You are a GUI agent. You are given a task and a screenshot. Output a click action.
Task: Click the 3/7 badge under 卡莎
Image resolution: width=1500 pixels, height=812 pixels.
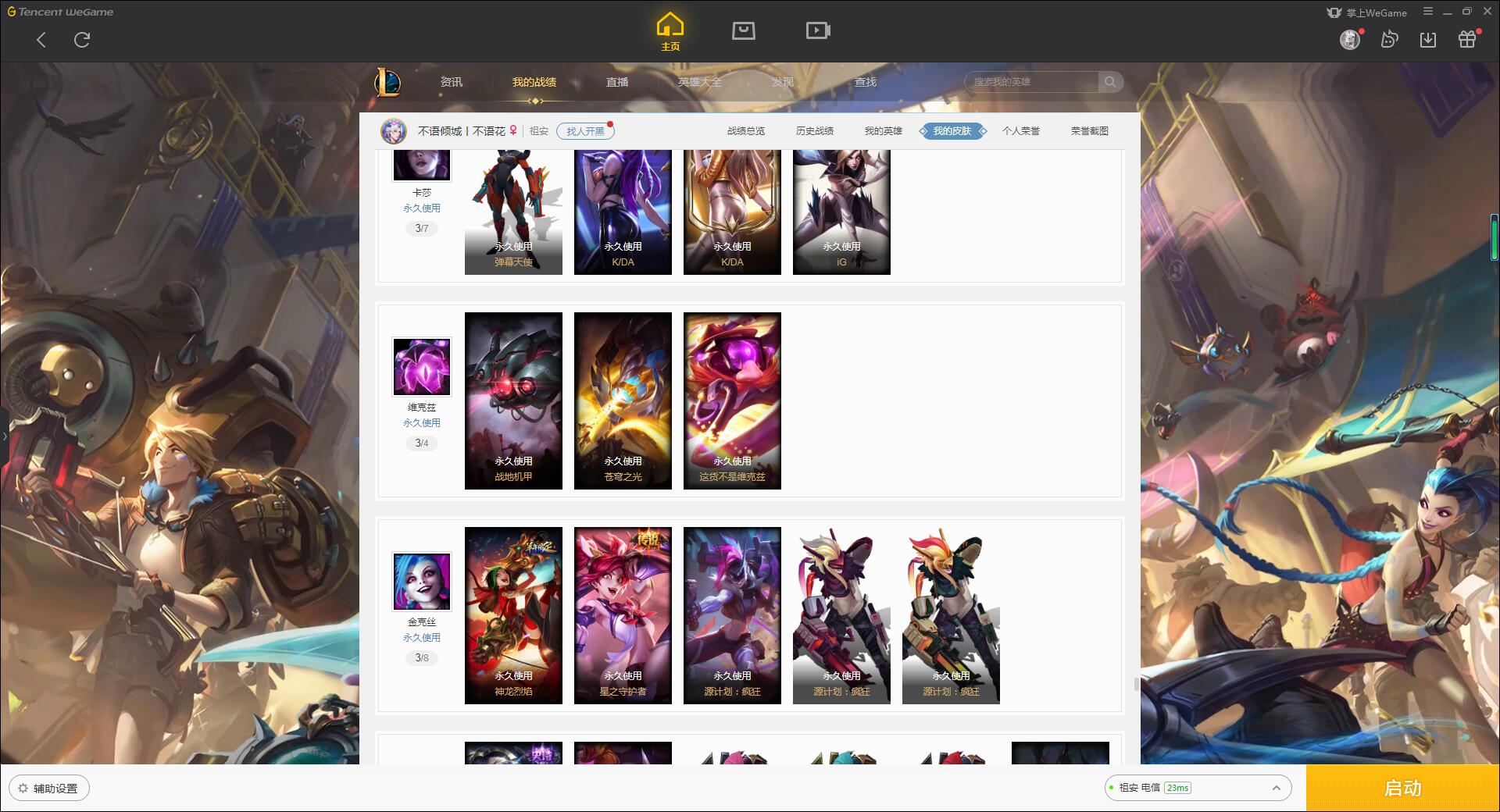click(x=422, y=229)
